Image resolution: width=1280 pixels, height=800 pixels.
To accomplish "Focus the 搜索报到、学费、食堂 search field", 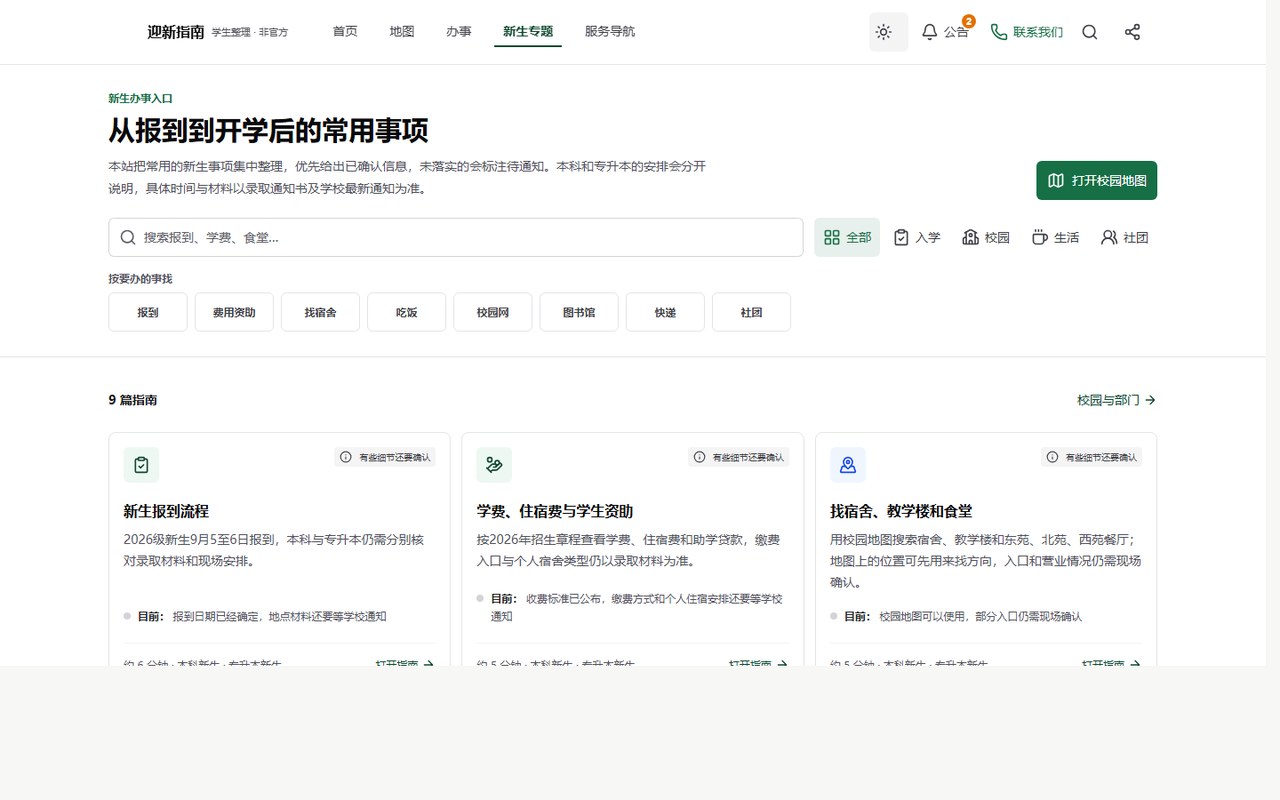I will point(455,237).
